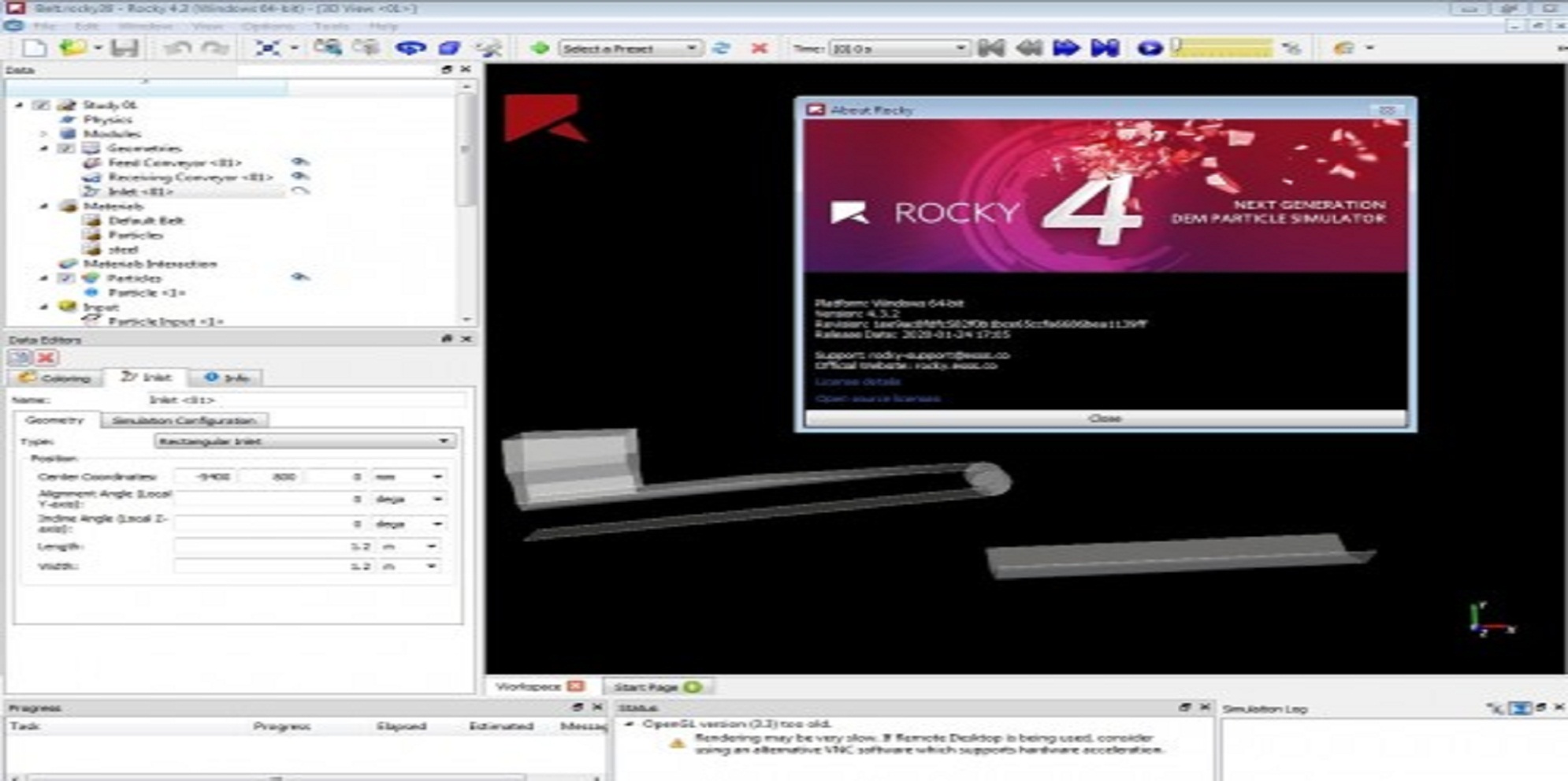Select the Workspace tab
The image size is (1568, 781).
click(x=539, y=687)
